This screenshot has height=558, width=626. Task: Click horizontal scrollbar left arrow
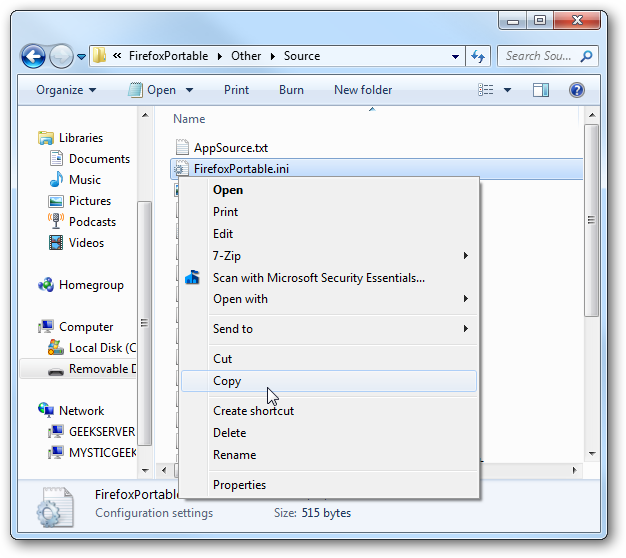click(164, 471)
